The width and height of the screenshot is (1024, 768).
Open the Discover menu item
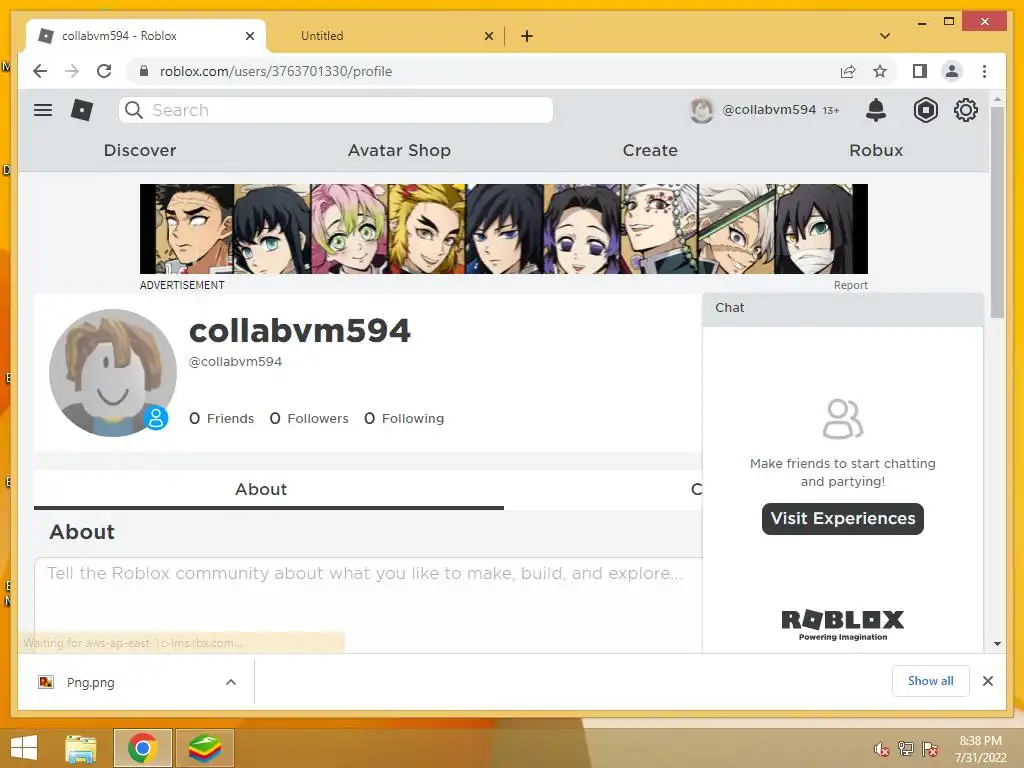[x=140, y=150]
